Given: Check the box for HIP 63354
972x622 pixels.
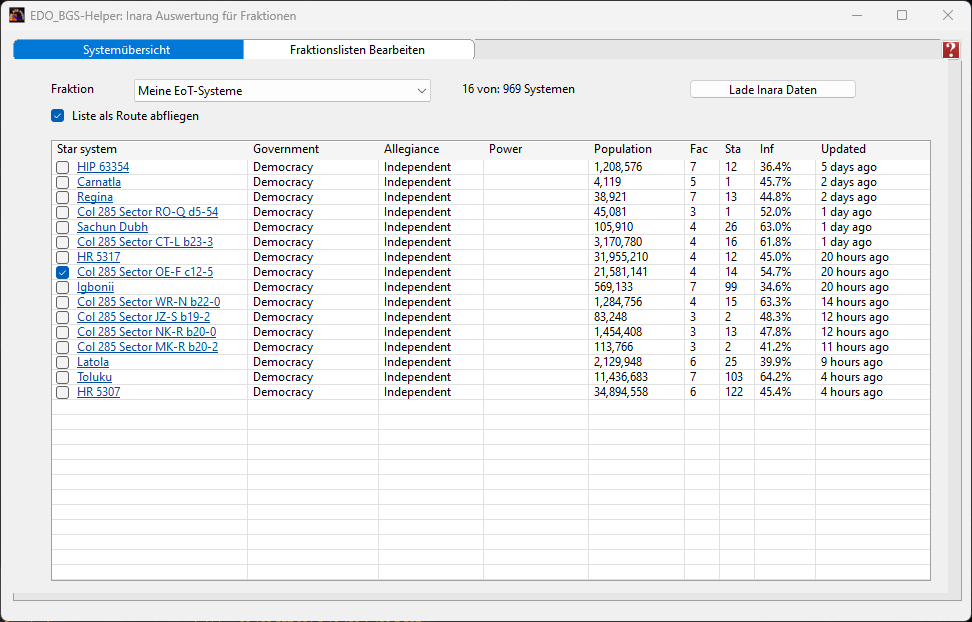Looking at the screenshot, I should point(63,167).
